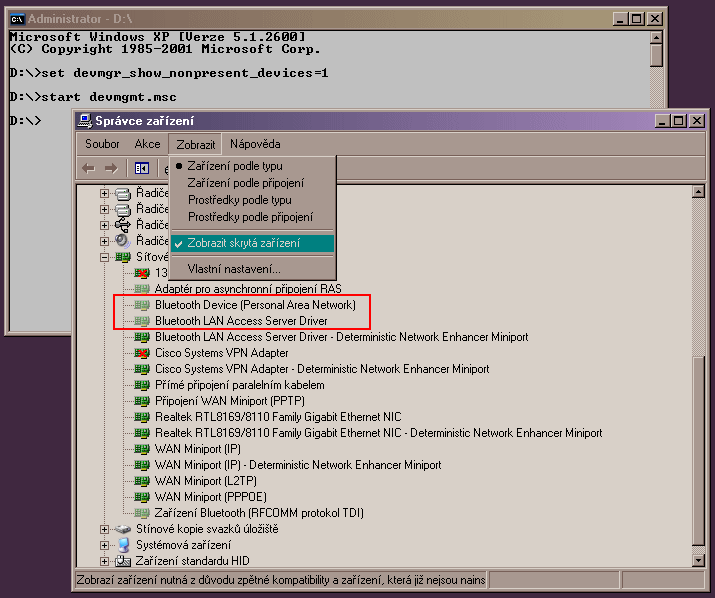This screenshot has height=598, width=715.
Task: Minimize the Správce zařízení window
Action: point(662,121)
